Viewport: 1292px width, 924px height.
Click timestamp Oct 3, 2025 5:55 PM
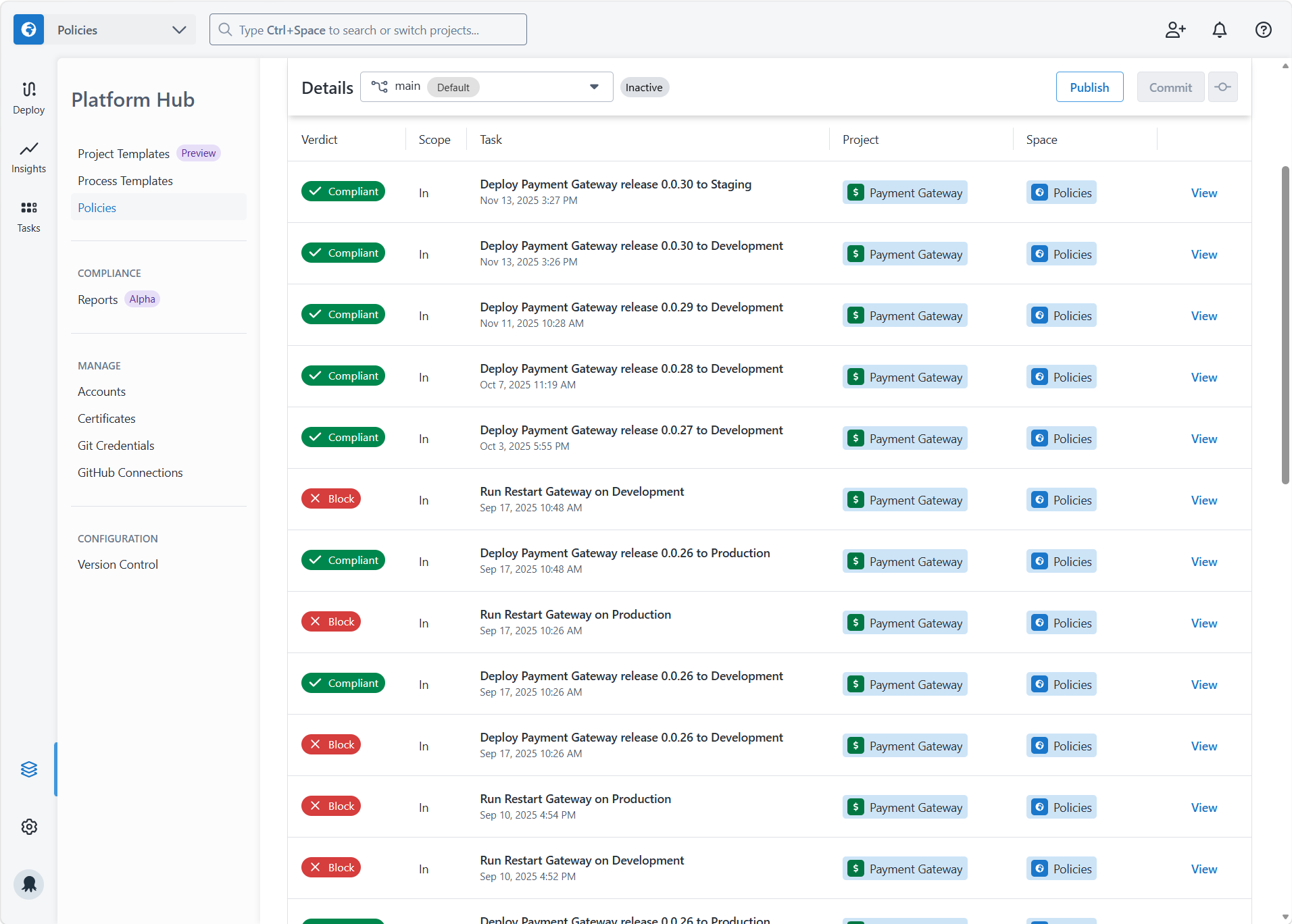[x=524, y=446]
